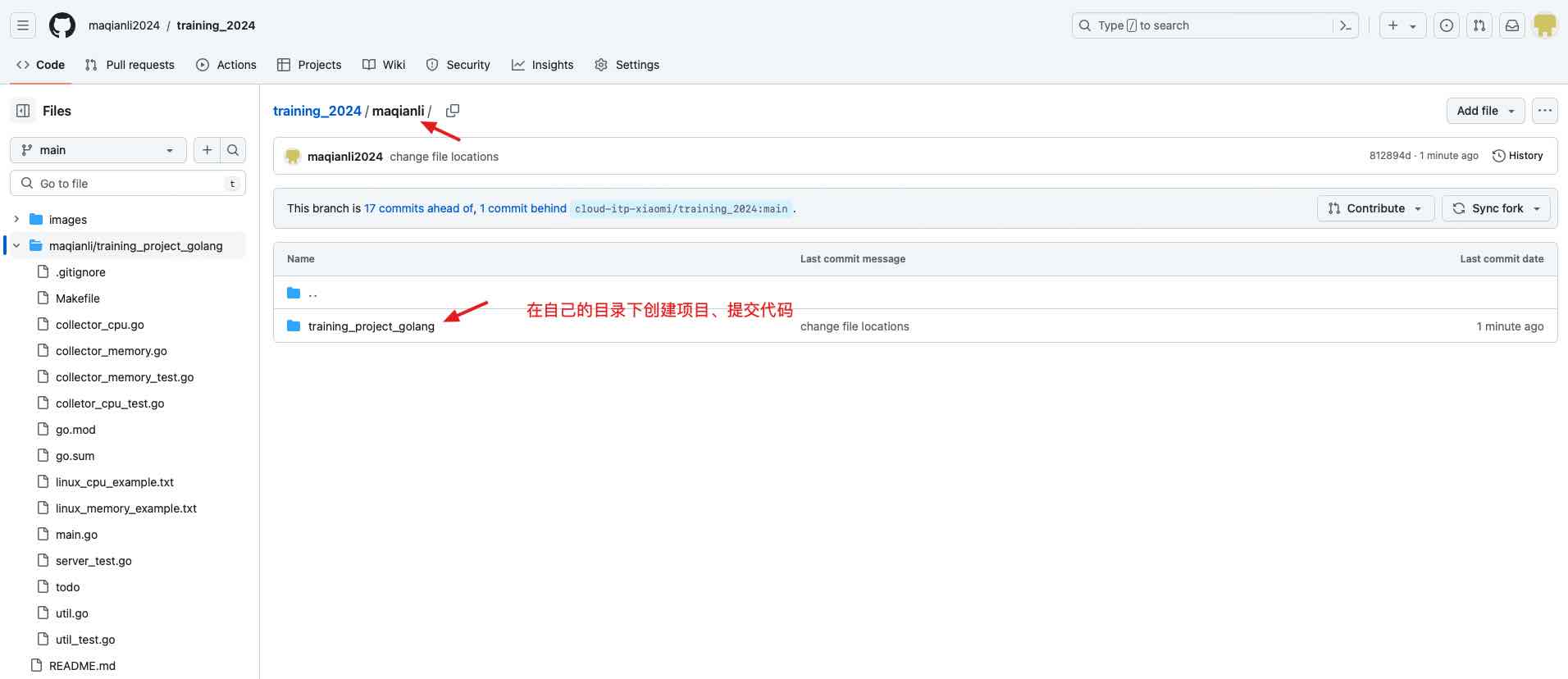This screenshot has width=1568, height=679.
Task: Search this repository's files icon
Action: [x=233, y=150]
